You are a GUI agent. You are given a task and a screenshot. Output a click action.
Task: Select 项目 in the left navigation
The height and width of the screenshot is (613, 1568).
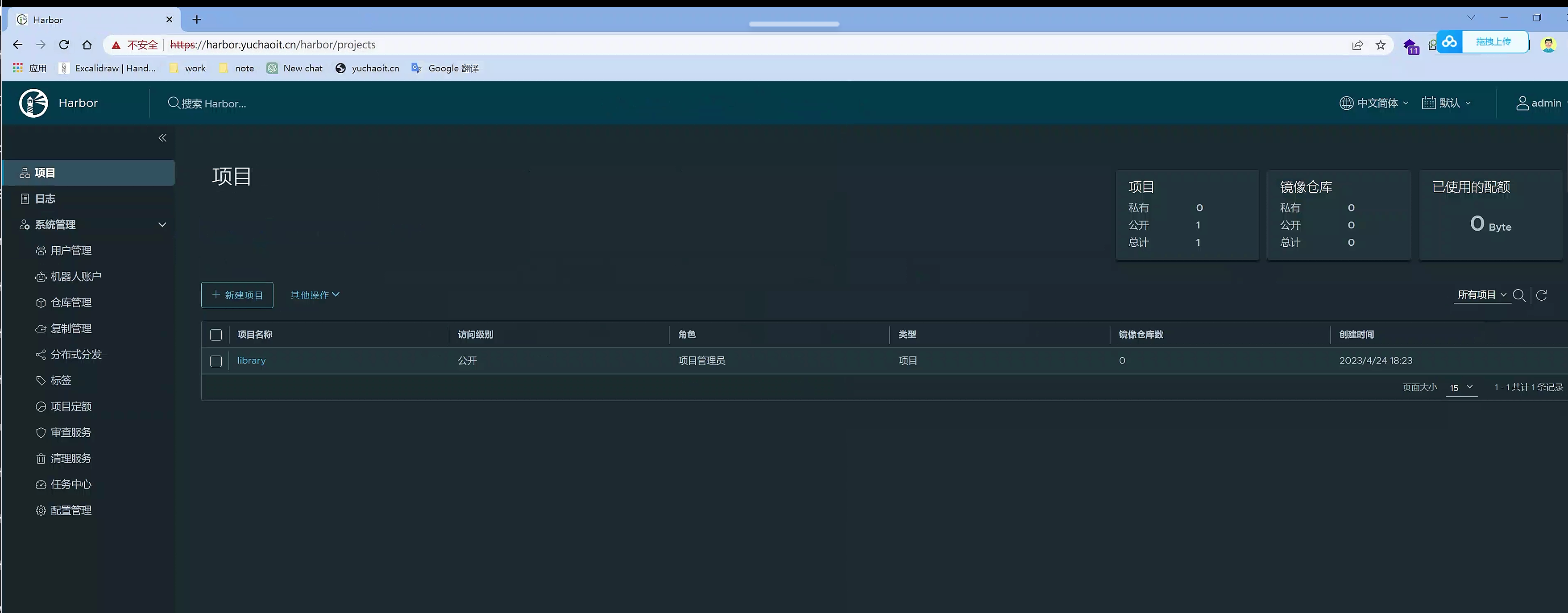(45, 173)
